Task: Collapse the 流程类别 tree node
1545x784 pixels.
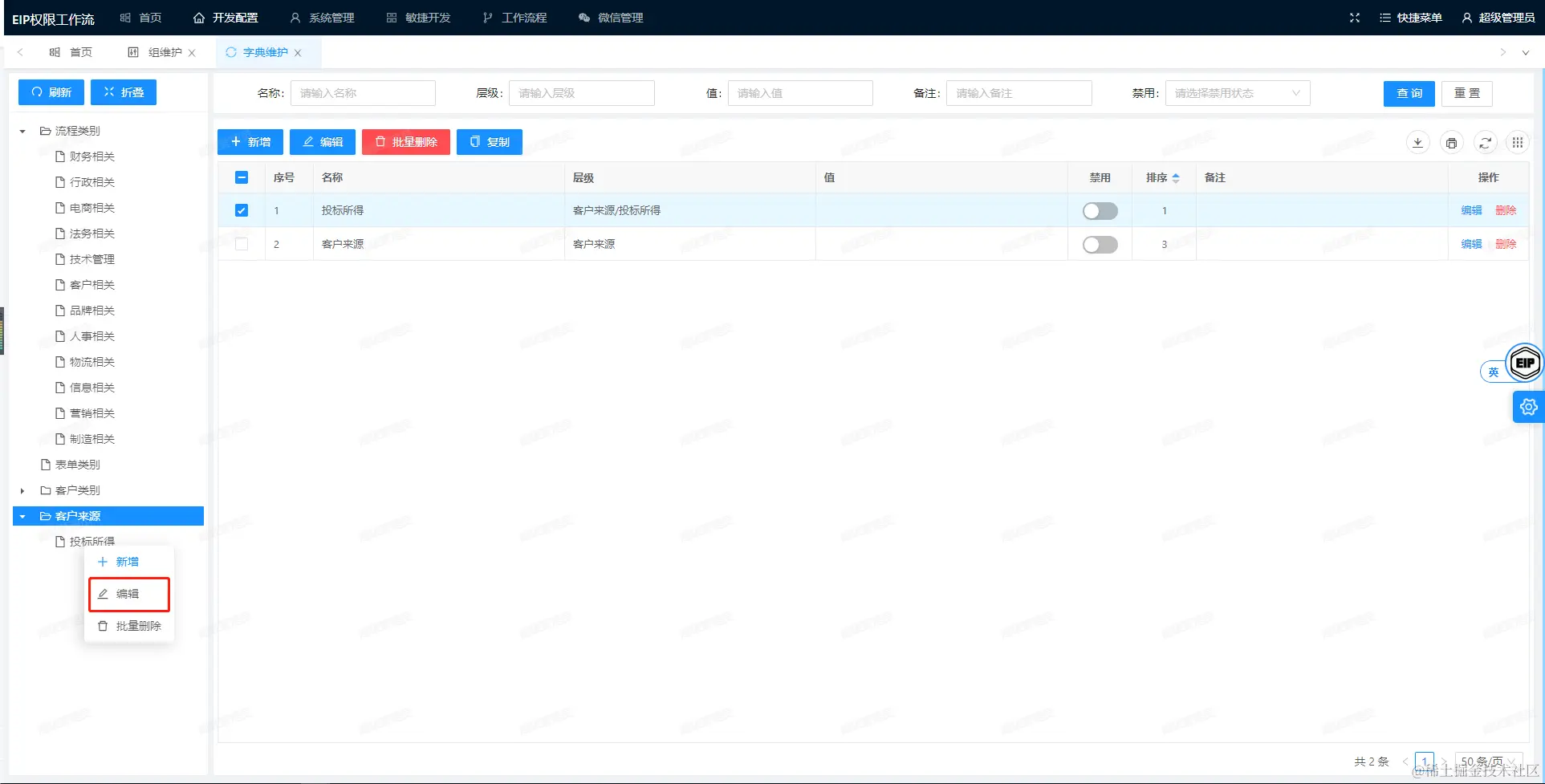Action: [22, 131]
